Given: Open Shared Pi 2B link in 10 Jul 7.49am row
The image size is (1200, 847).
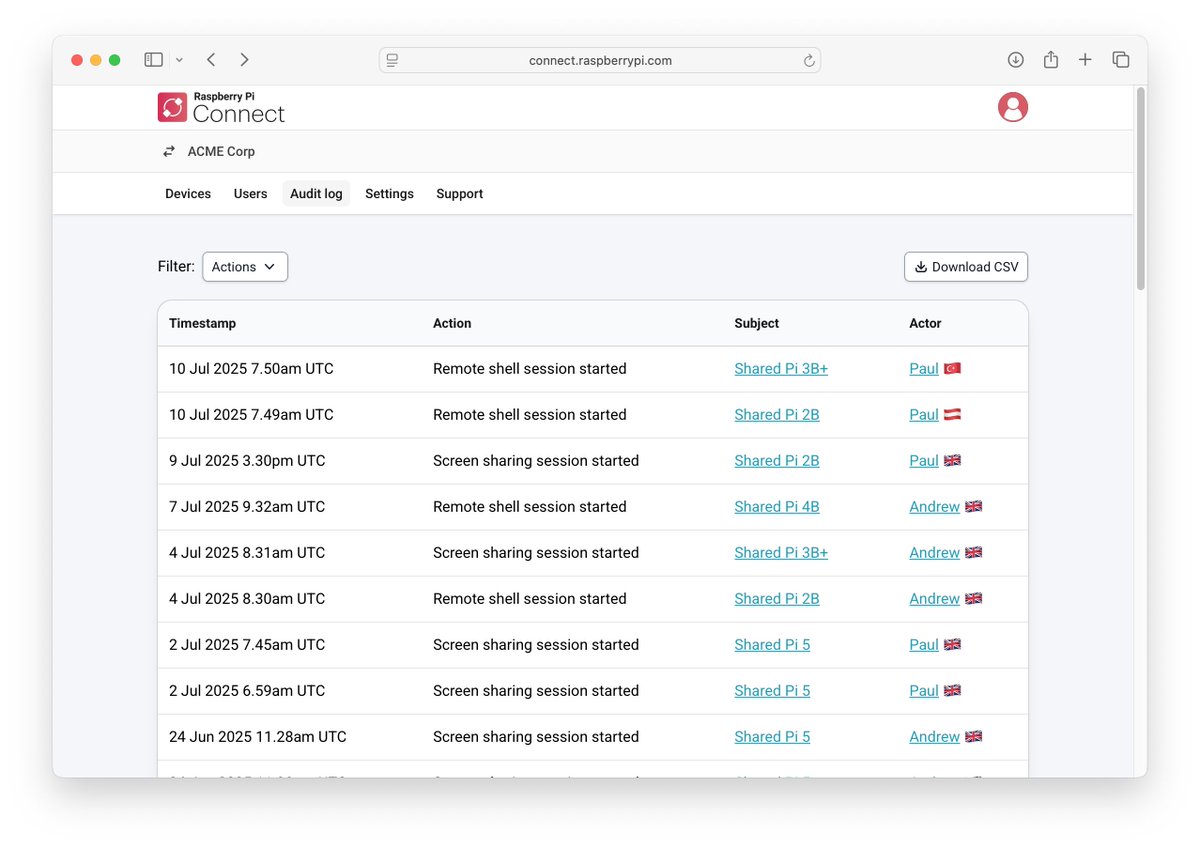Looking at the screenshot, I should pyautogui.click(x=777, y=415).
